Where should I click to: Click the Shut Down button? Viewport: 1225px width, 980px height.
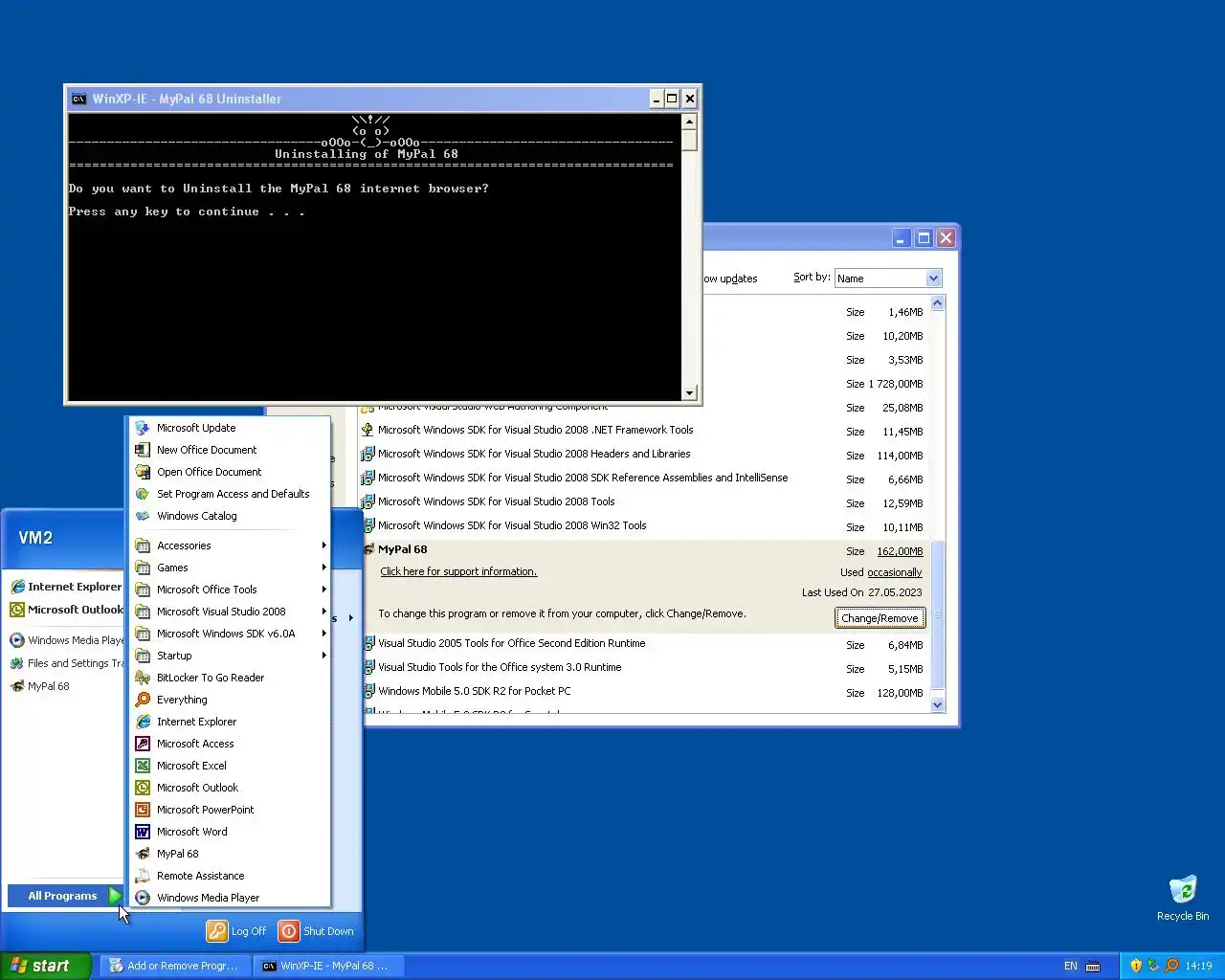click(317, 931)
